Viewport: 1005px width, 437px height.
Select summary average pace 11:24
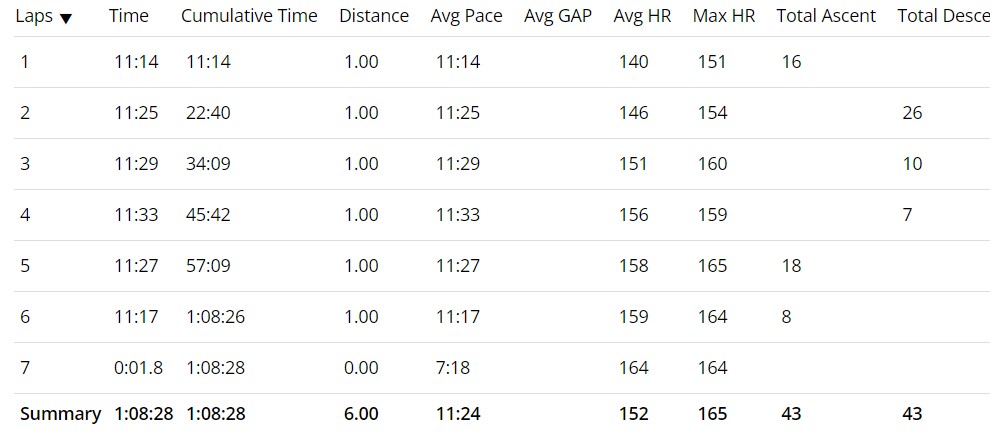(x=458, y=414)
